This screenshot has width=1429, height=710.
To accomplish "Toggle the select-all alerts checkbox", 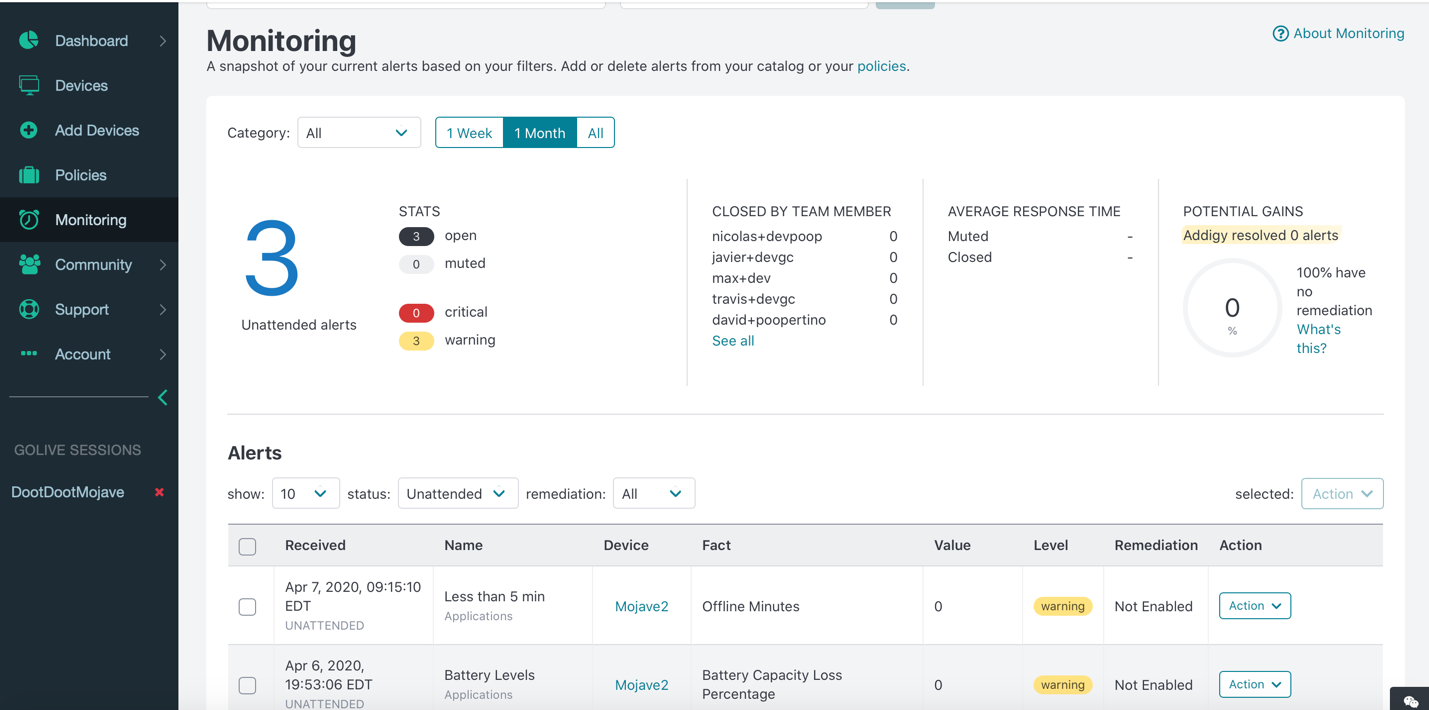I will click(248, 546).
